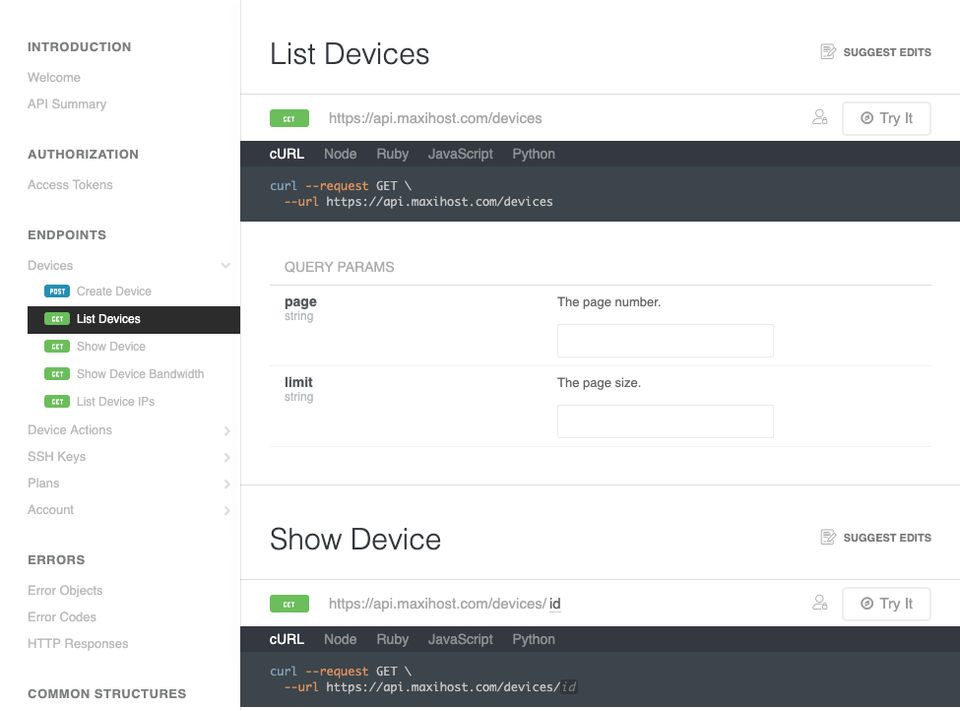This screenshot has height=711, width=960.
Task: Click Try It button for Show Device
Action: pos(887,604)
